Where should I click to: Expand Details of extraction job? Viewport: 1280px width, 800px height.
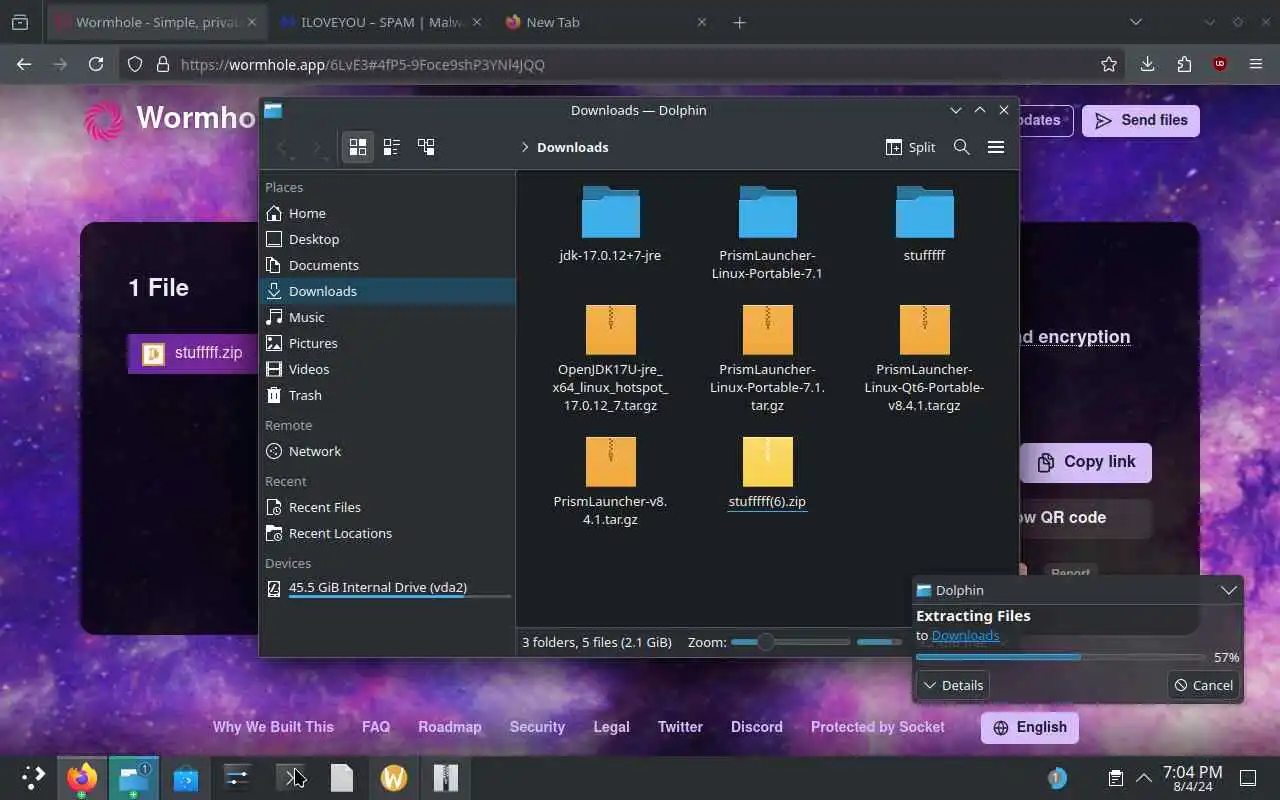953,685
